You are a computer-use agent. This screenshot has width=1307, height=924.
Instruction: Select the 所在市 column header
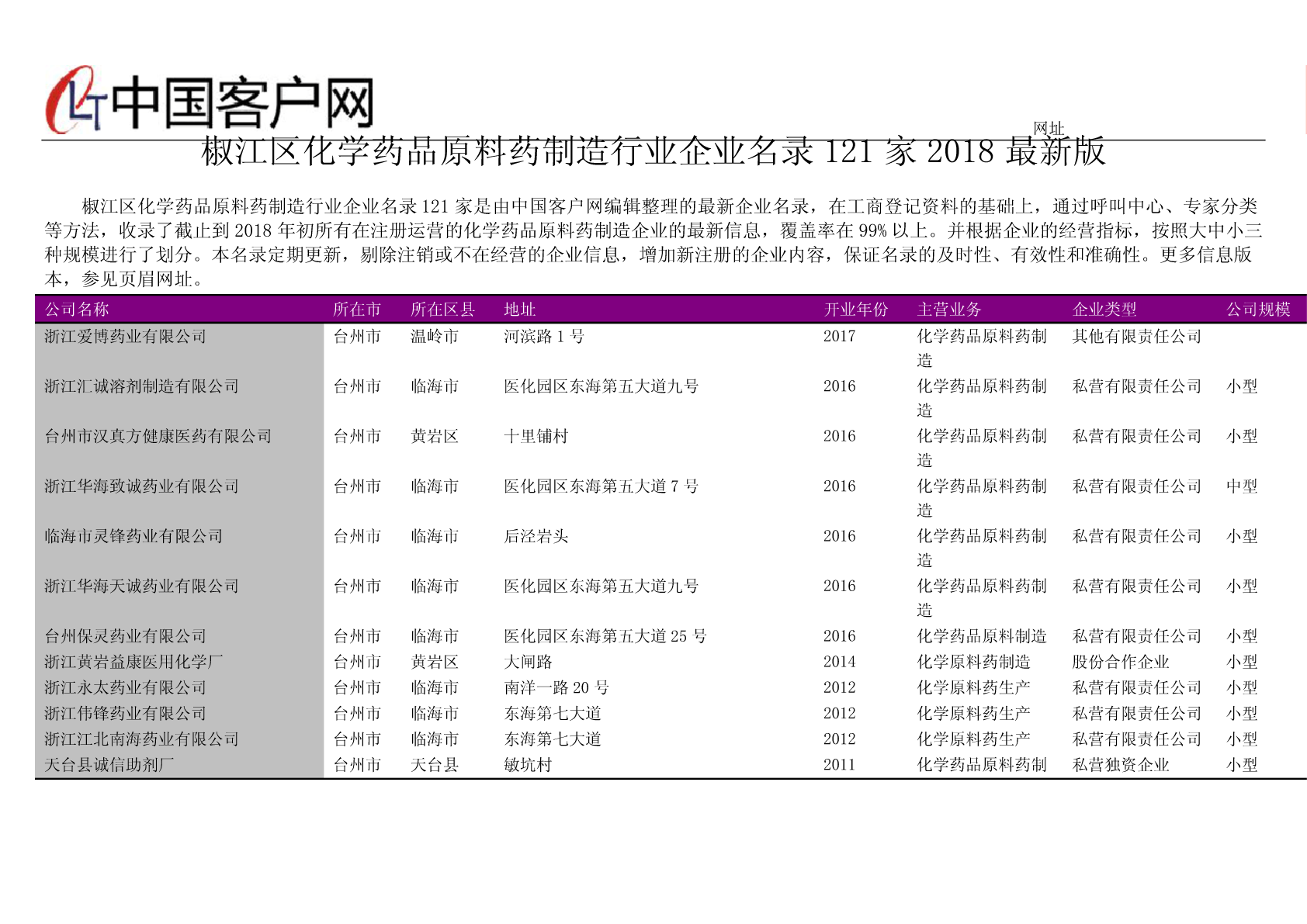[x=357, y=310]
